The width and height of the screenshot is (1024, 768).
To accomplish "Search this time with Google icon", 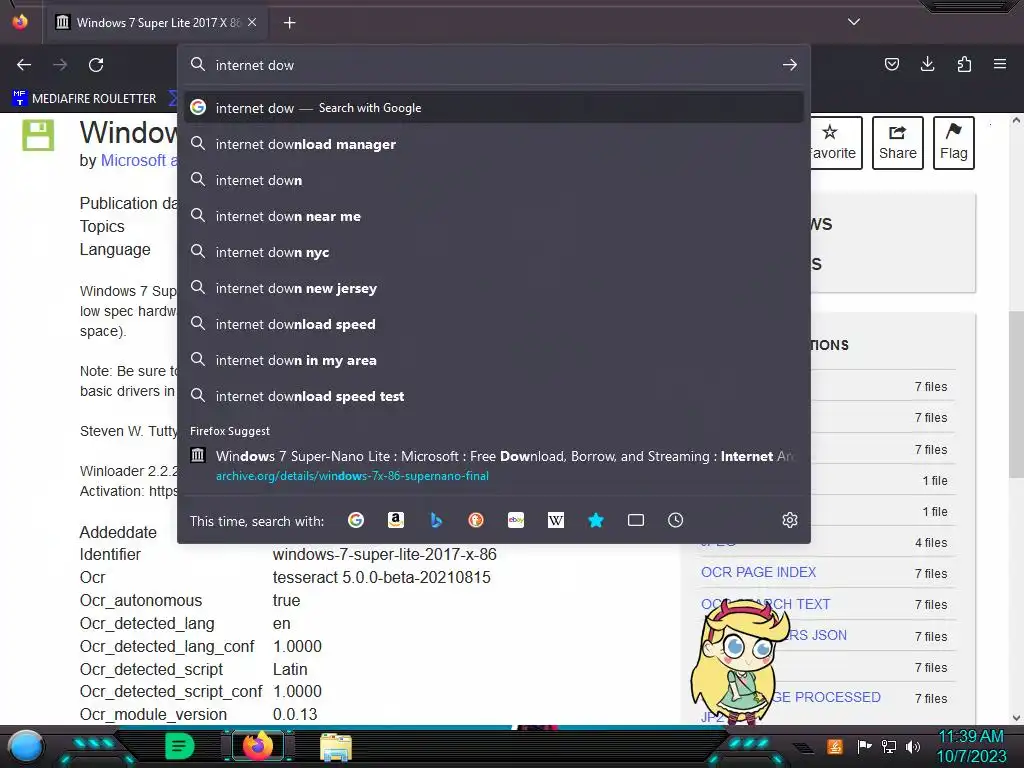I will click(356, 520).
